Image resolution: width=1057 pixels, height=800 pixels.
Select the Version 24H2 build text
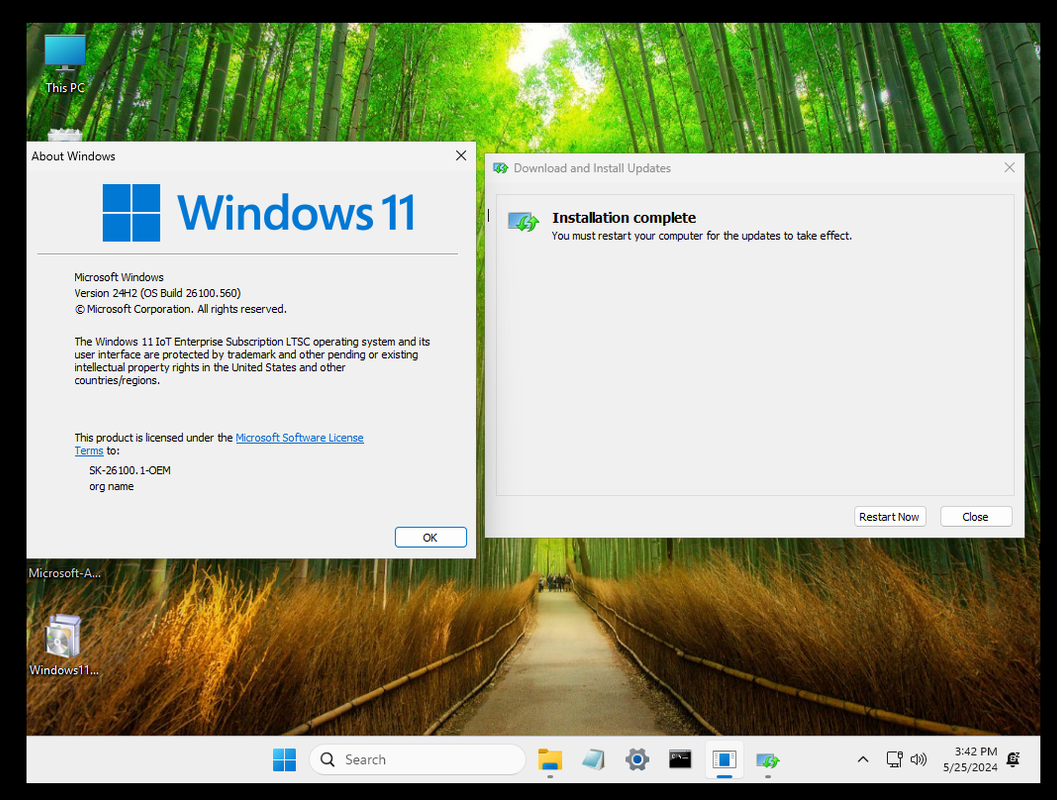(x=157, y=293)
